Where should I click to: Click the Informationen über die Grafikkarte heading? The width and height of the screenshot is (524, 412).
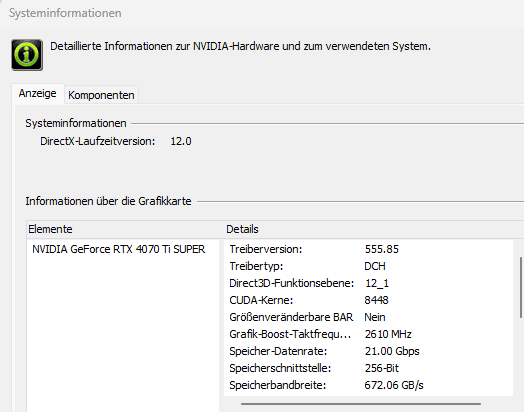click(x=108, y=201)
